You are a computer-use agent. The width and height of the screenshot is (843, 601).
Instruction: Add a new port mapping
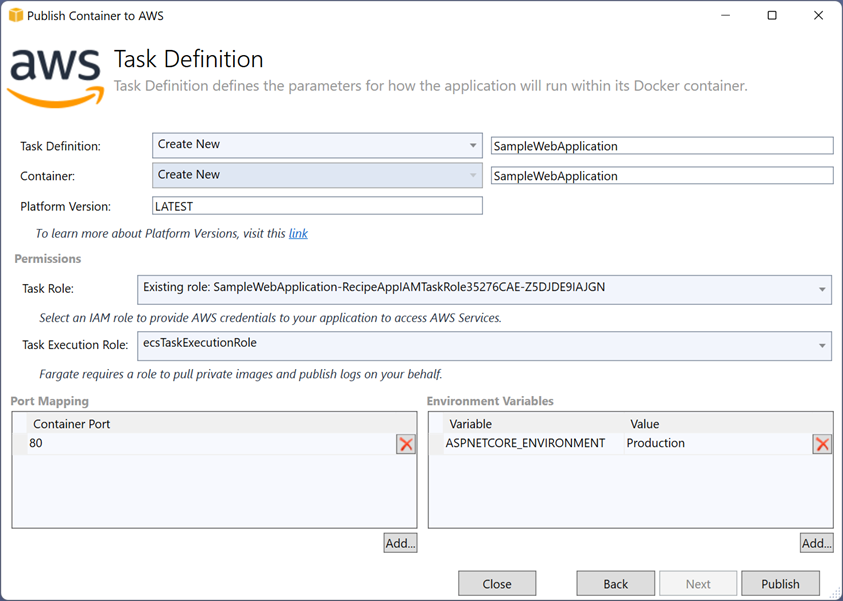pos(401,543)
